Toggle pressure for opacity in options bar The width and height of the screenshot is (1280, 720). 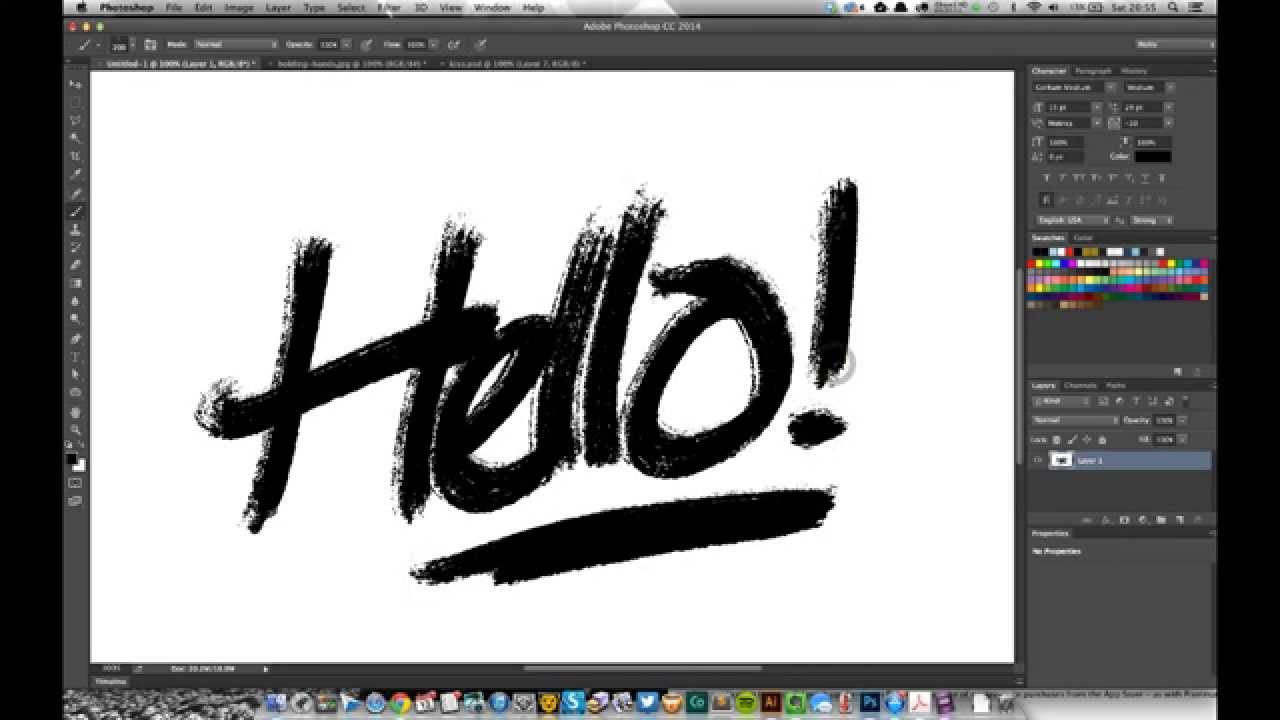pos(366,45)
